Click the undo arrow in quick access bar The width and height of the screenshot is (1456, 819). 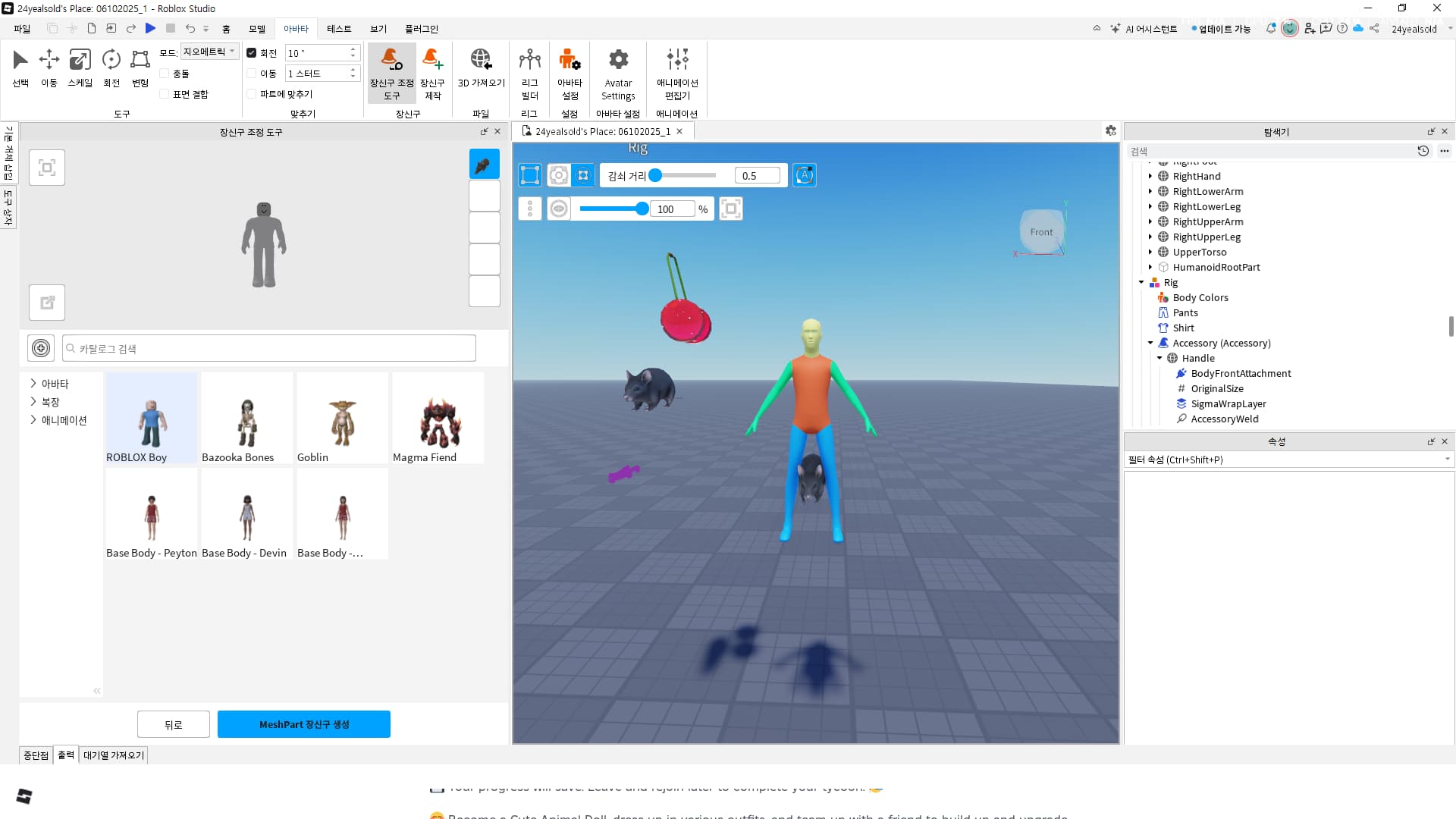(x=190, y=28)
